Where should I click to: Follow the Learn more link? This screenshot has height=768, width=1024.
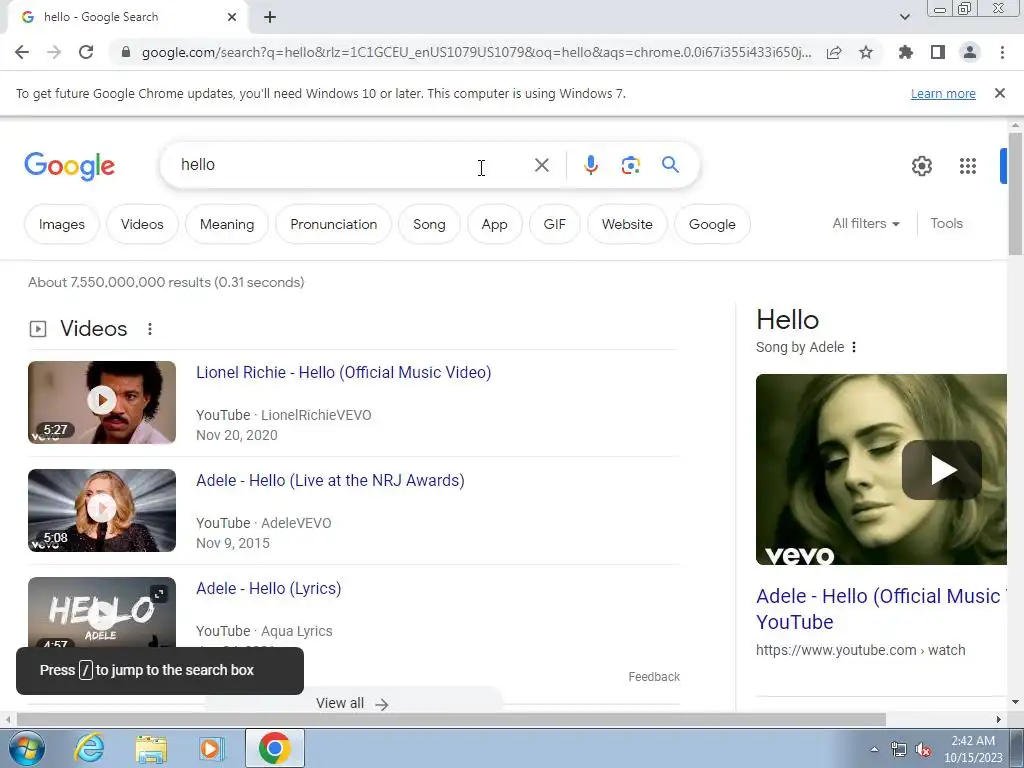coord(943,94)
